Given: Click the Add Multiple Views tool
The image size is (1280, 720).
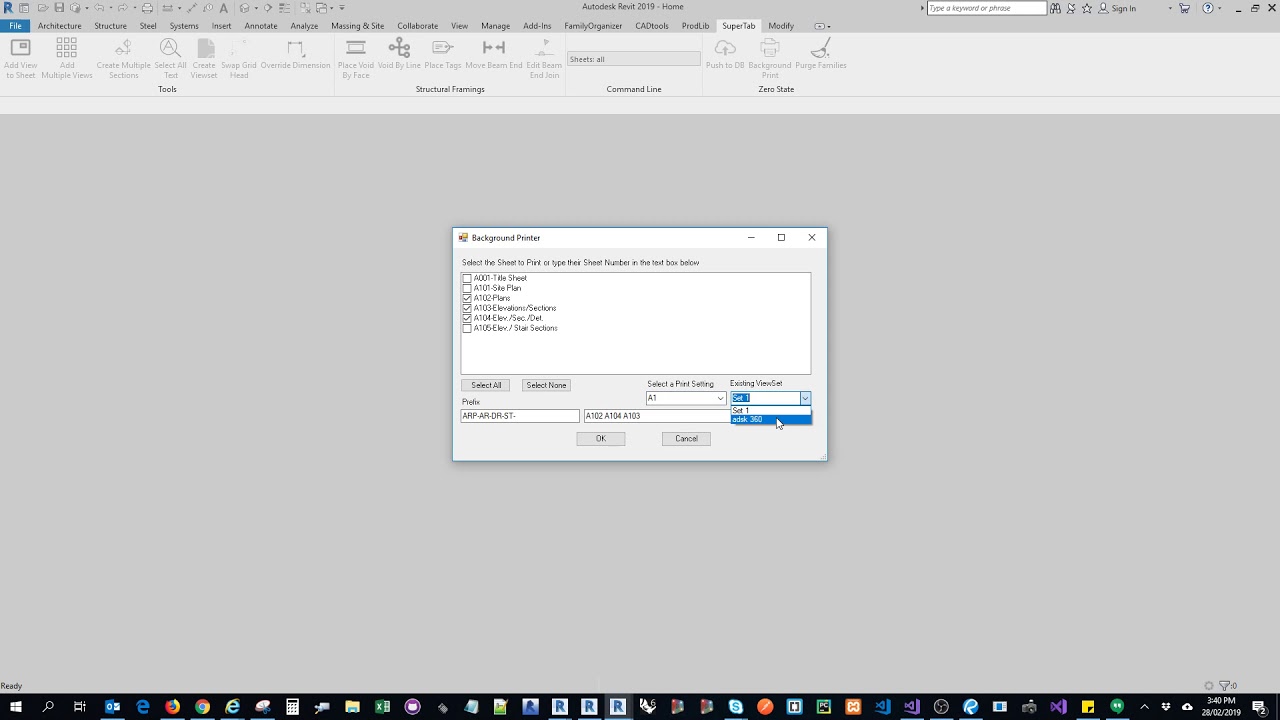Looking at the screenshot, I should [67, 58].
